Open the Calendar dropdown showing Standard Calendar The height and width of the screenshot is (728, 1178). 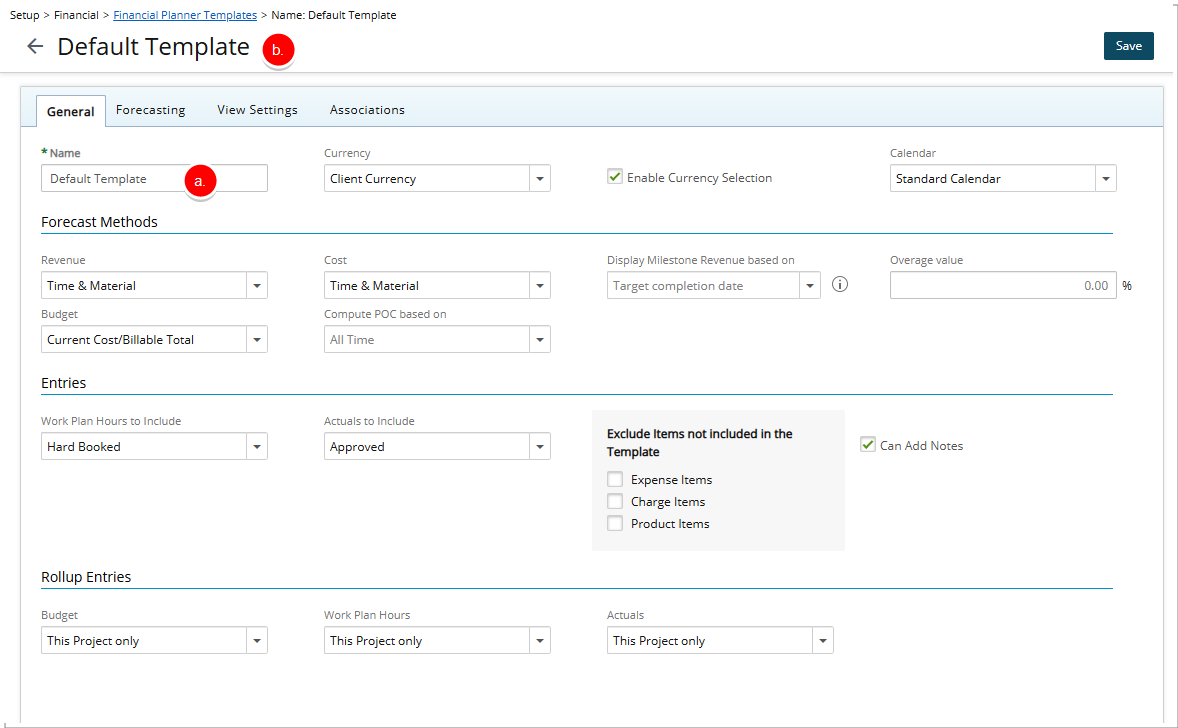tap(1103, 178)
